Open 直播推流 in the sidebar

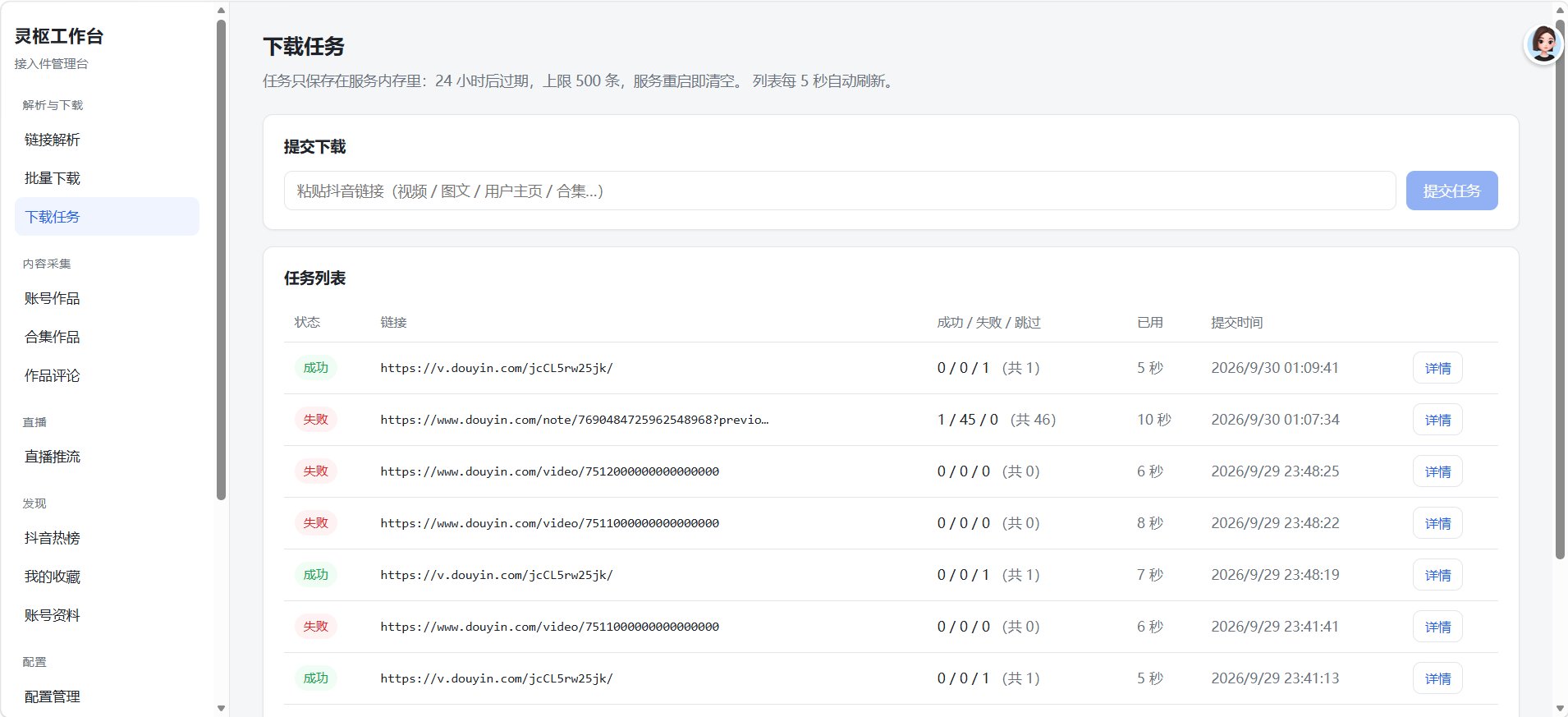(x=107, y=457)
